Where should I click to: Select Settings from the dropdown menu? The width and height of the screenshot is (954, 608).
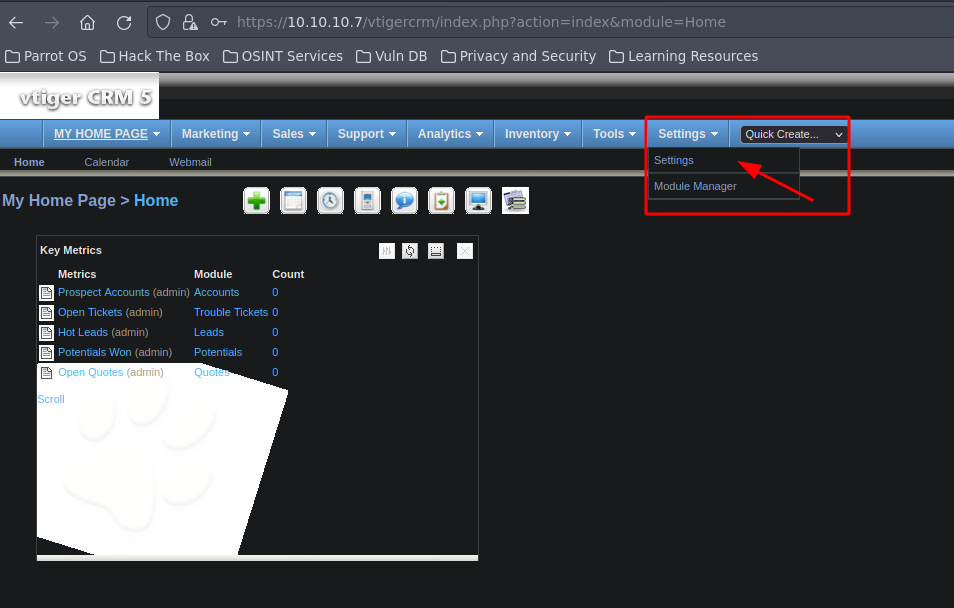674,160
